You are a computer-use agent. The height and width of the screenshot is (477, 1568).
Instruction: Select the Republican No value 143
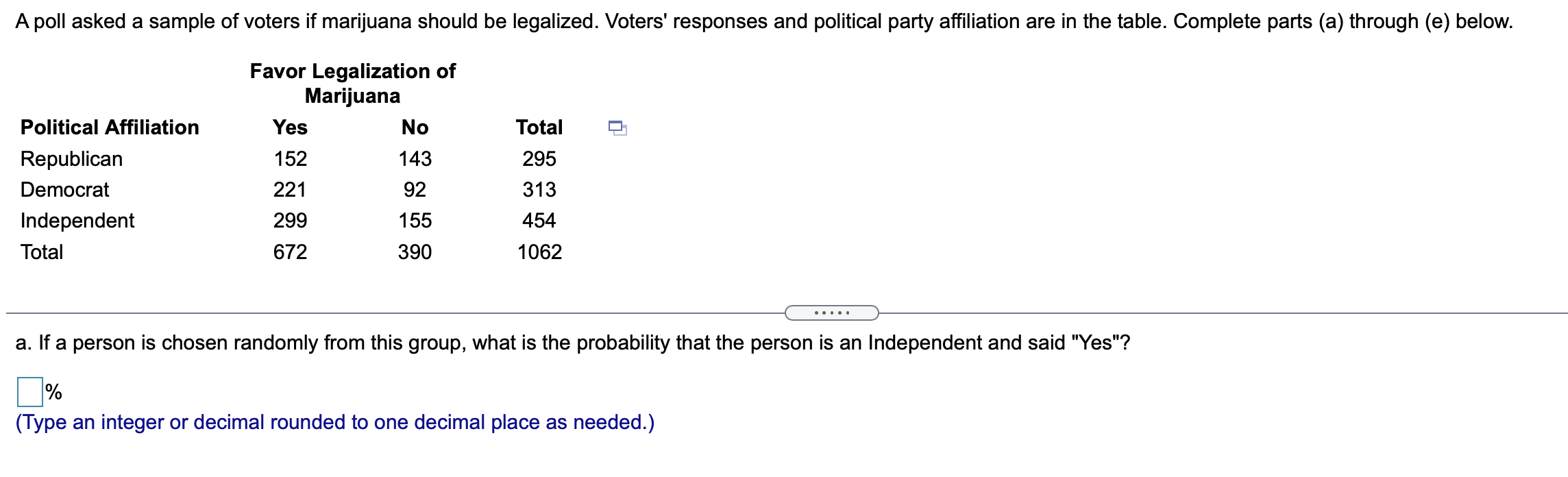pos(415,159)
